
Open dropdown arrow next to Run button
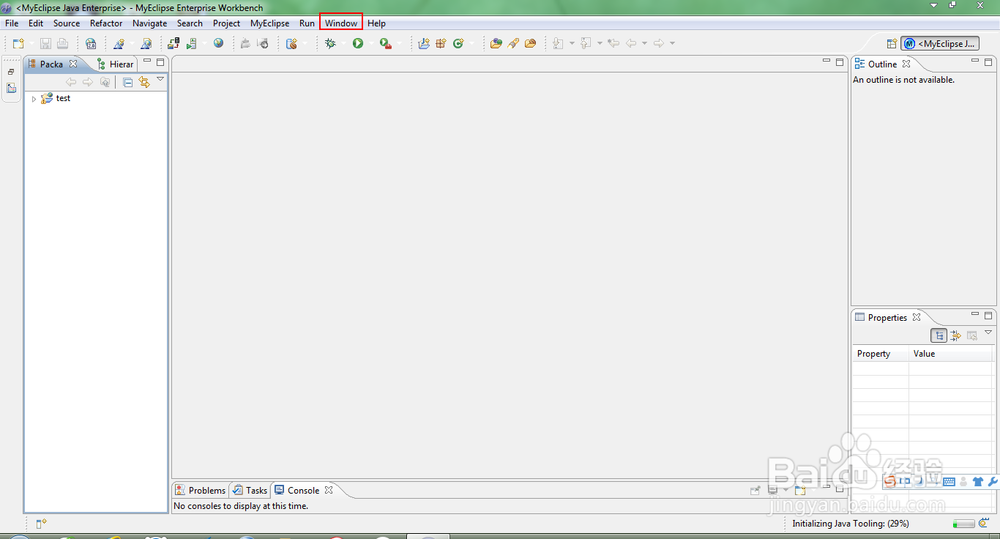pos(371,43)
